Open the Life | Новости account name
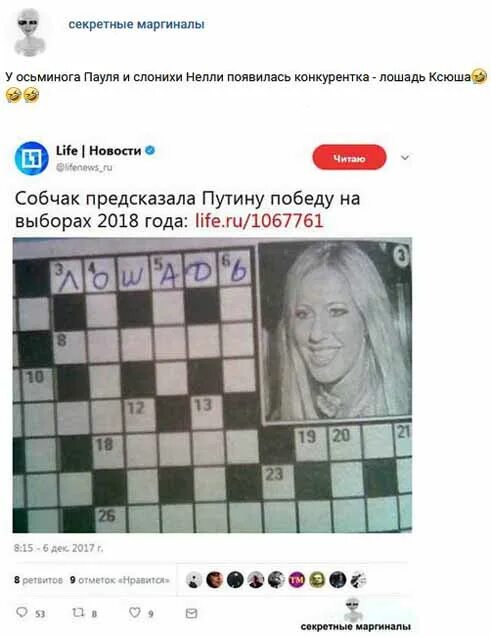This screenshot has width=491, height=637. coord(98,150)
